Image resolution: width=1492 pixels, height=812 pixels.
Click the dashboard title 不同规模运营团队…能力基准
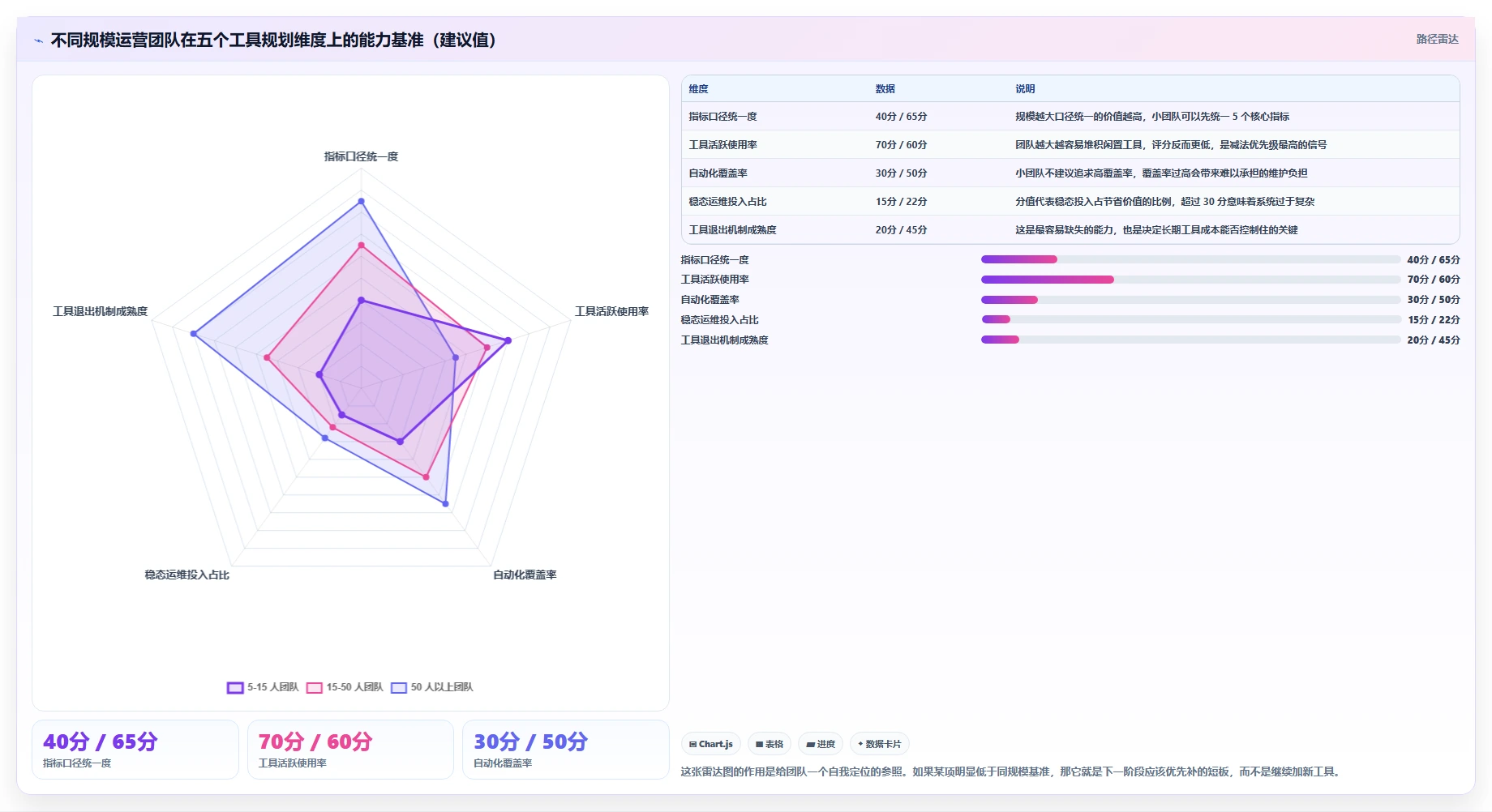click(x=273, y=40)
